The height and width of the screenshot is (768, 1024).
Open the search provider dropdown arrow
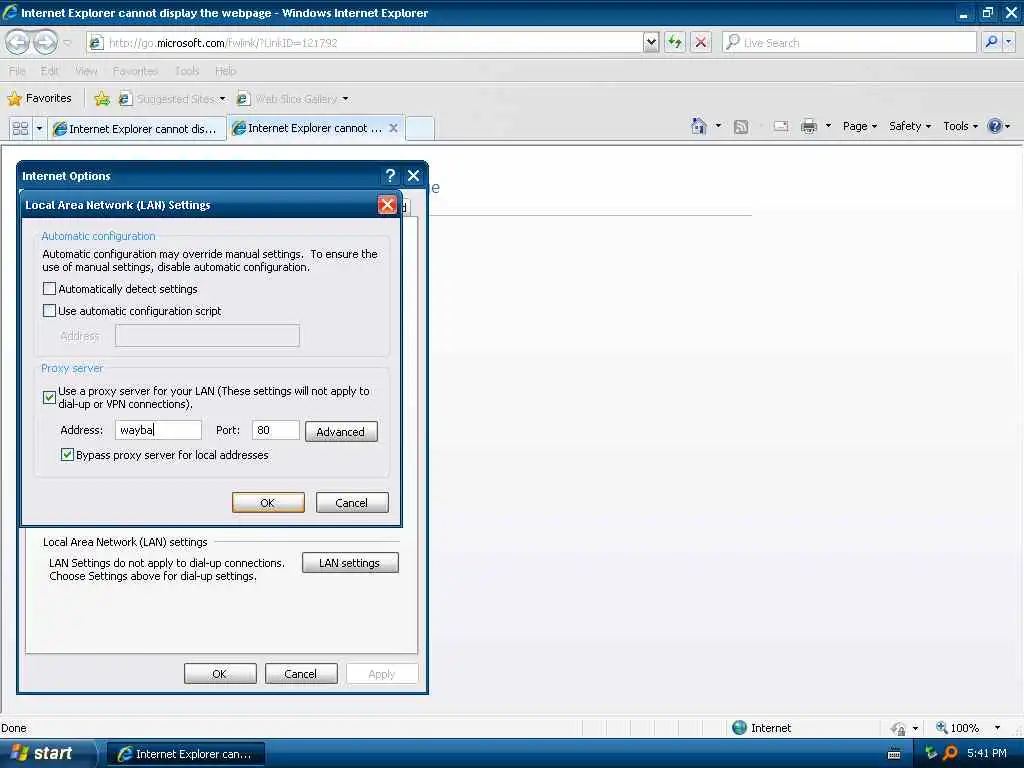[x=1009, y=42]
